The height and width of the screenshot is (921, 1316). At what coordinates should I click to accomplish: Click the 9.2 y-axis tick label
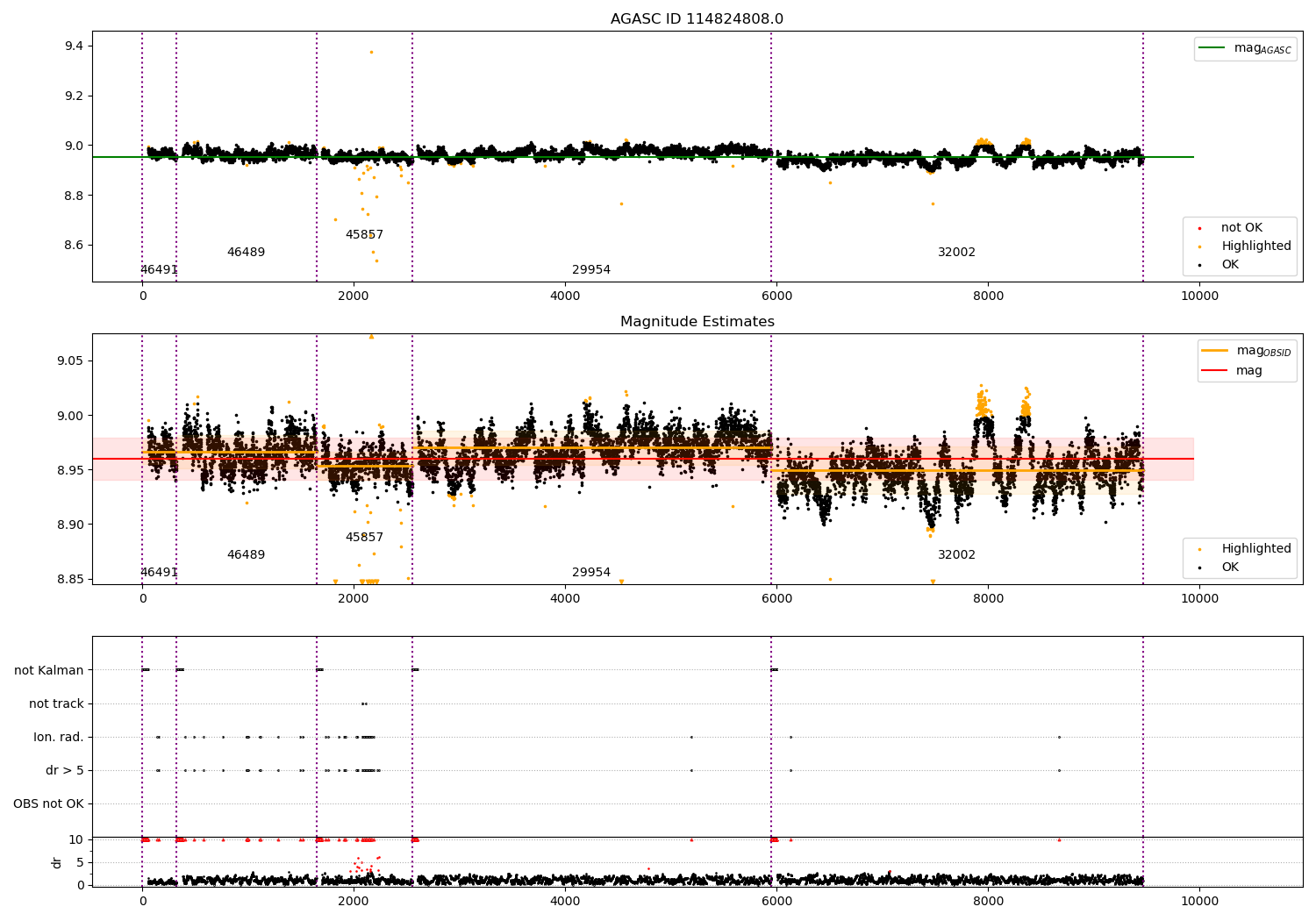[x=74, y=96]
